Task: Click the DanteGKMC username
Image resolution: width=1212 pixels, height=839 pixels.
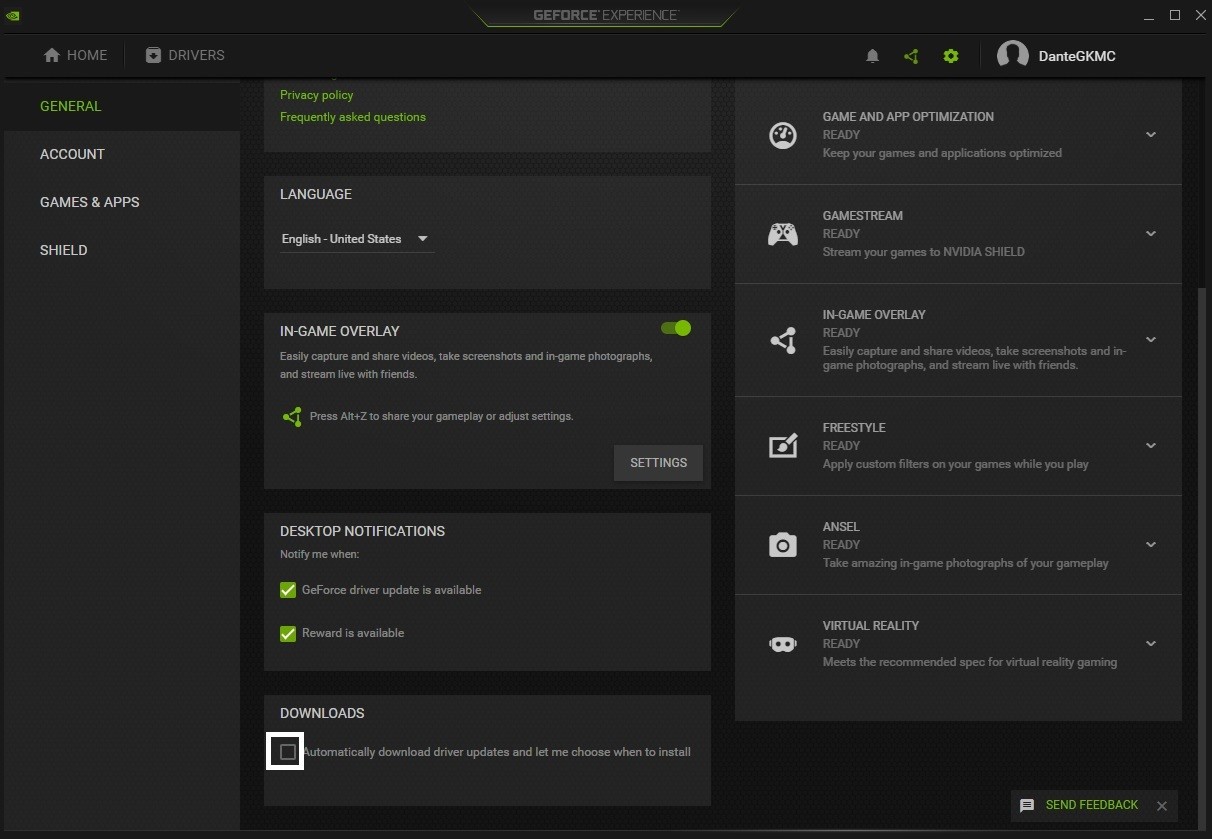Action: click(1077, 56)
